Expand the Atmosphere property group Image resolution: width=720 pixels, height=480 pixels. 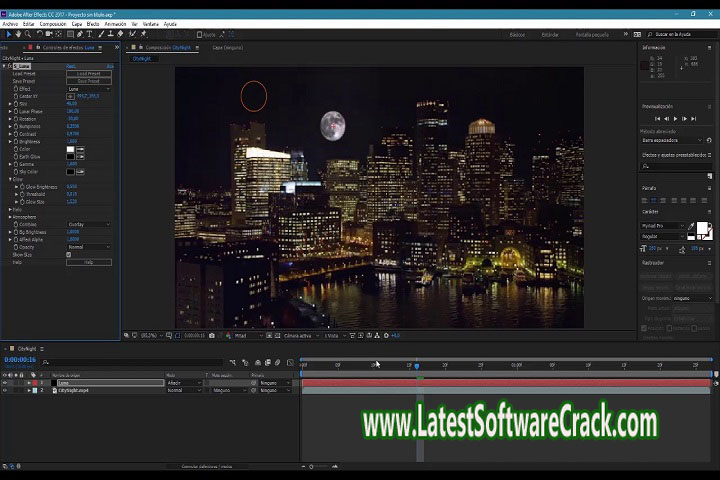click(10, 217)
